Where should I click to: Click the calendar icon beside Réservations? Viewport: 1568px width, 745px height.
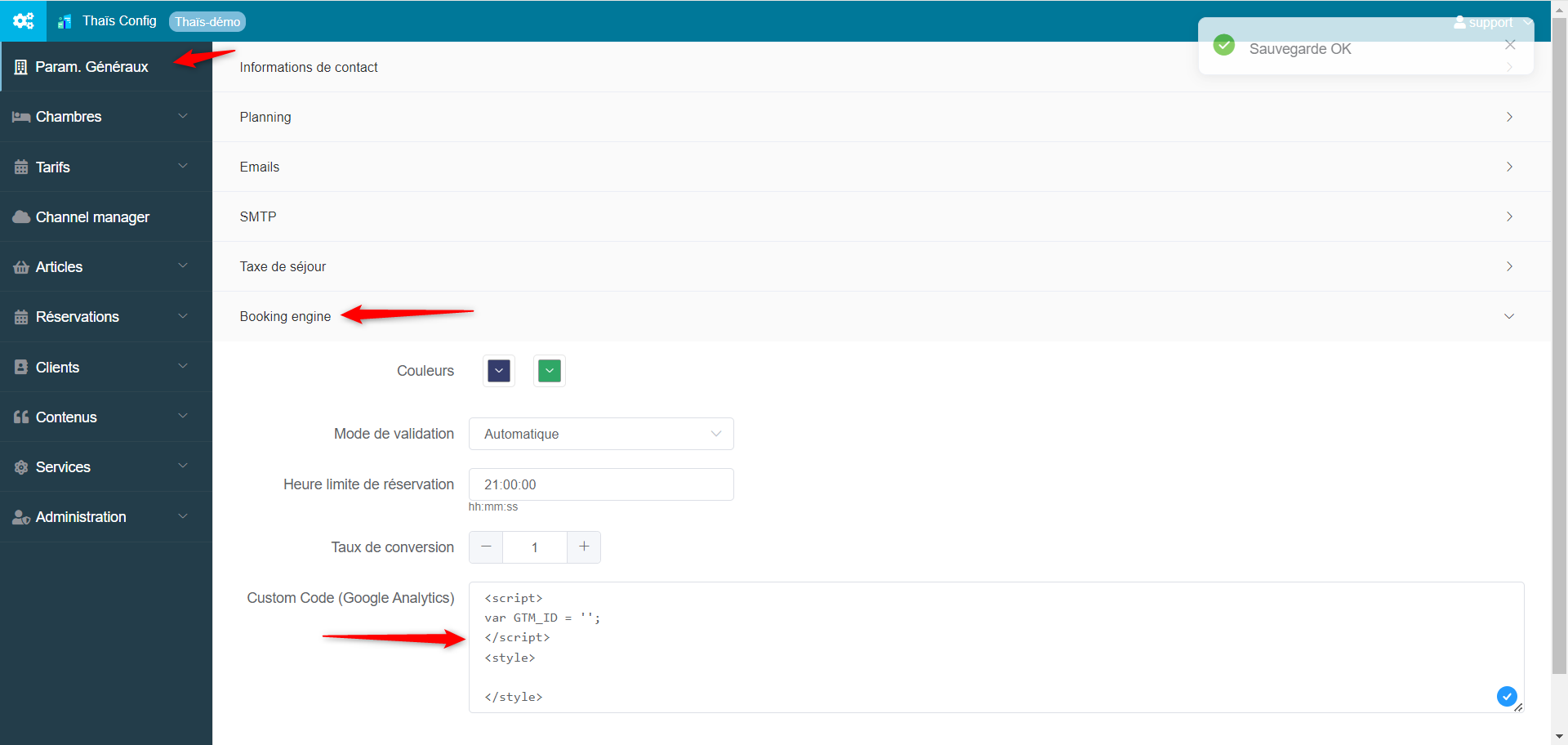point(21,317)
